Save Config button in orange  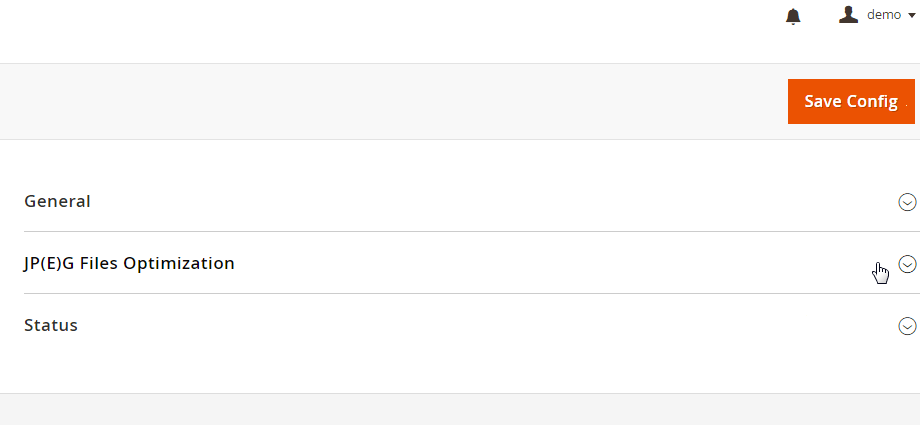coord(851,102)
